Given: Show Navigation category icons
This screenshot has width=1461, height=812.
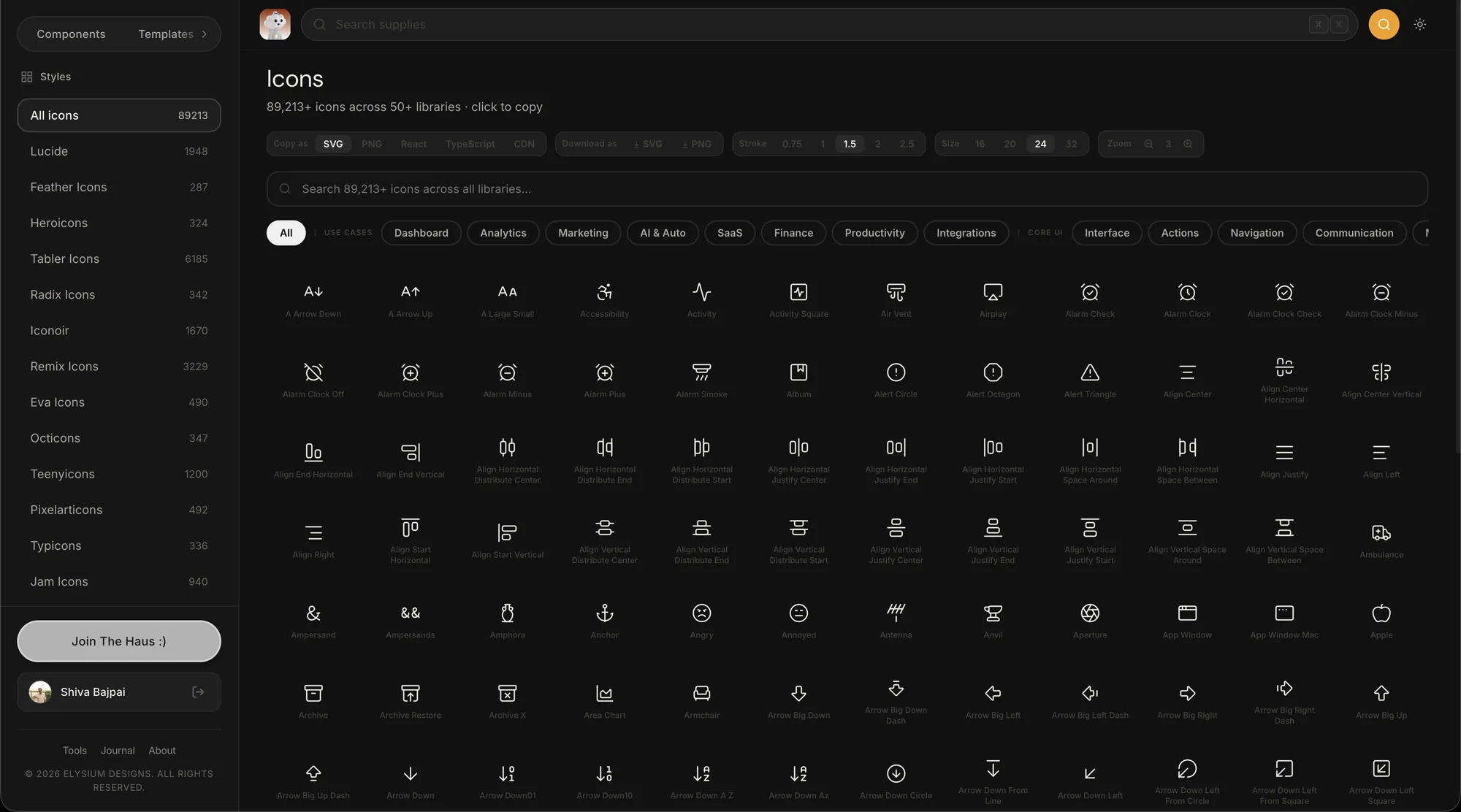Looking at the screenshot, I should click(x=1256, y=233).
